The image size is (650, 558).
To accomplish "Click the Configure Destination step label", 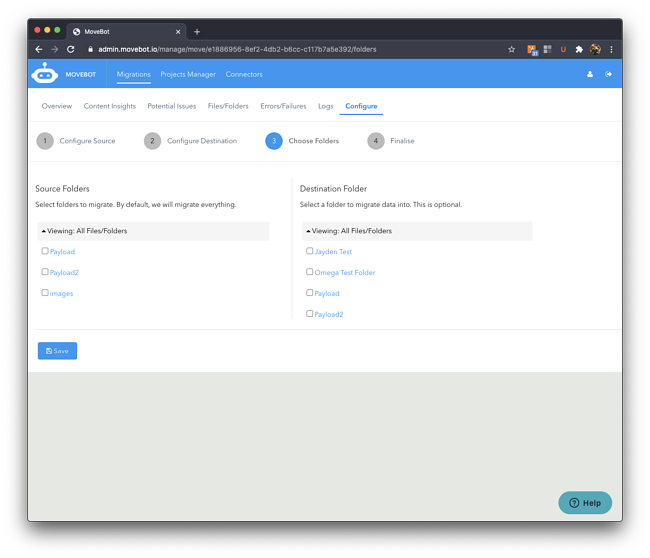I will point(202,141).
